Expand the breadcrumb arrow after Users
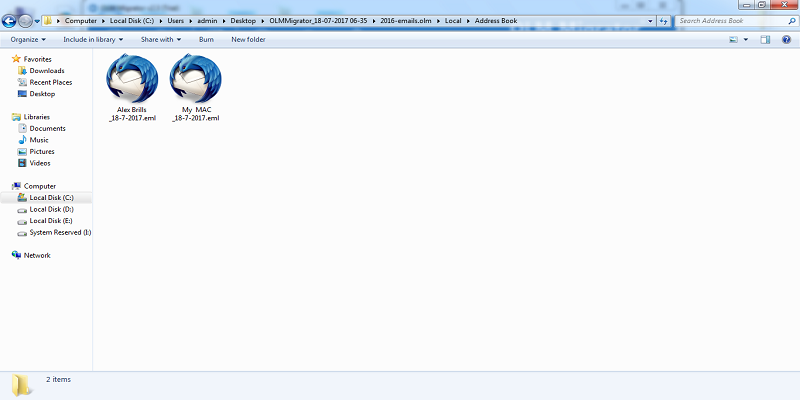This screenshot has width=800, height=400. pos(191,21)
